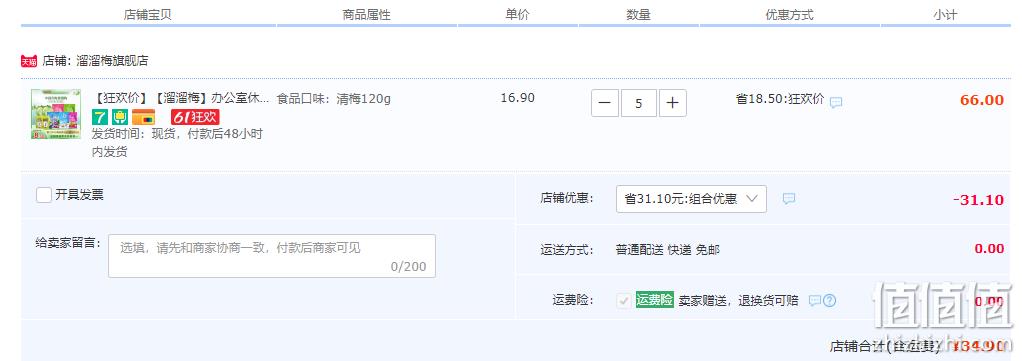Click the 0.00 shipping fee amount
Viewport: 1022px width, 361px height.
pos(989,248)
